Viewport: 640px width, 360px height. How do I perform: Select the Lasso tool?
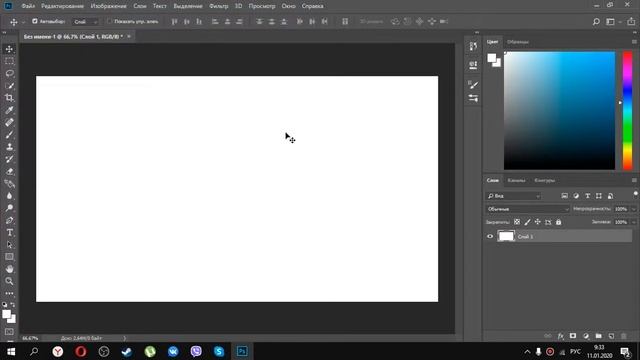(x=9, y=73)
